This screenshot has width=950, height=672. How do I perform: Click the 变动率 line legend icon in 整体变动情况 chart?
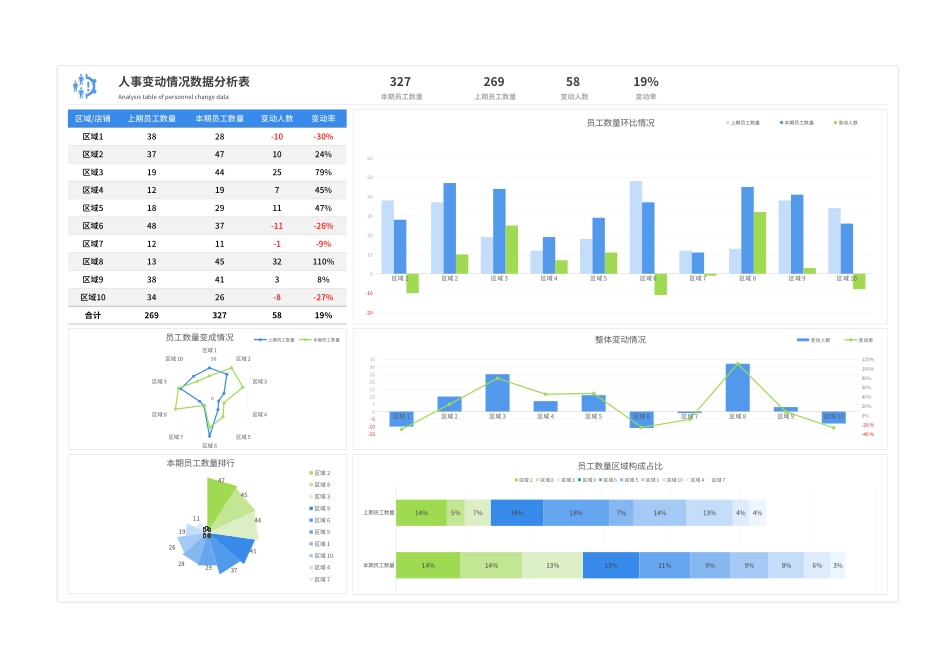(x=851, y=340)
